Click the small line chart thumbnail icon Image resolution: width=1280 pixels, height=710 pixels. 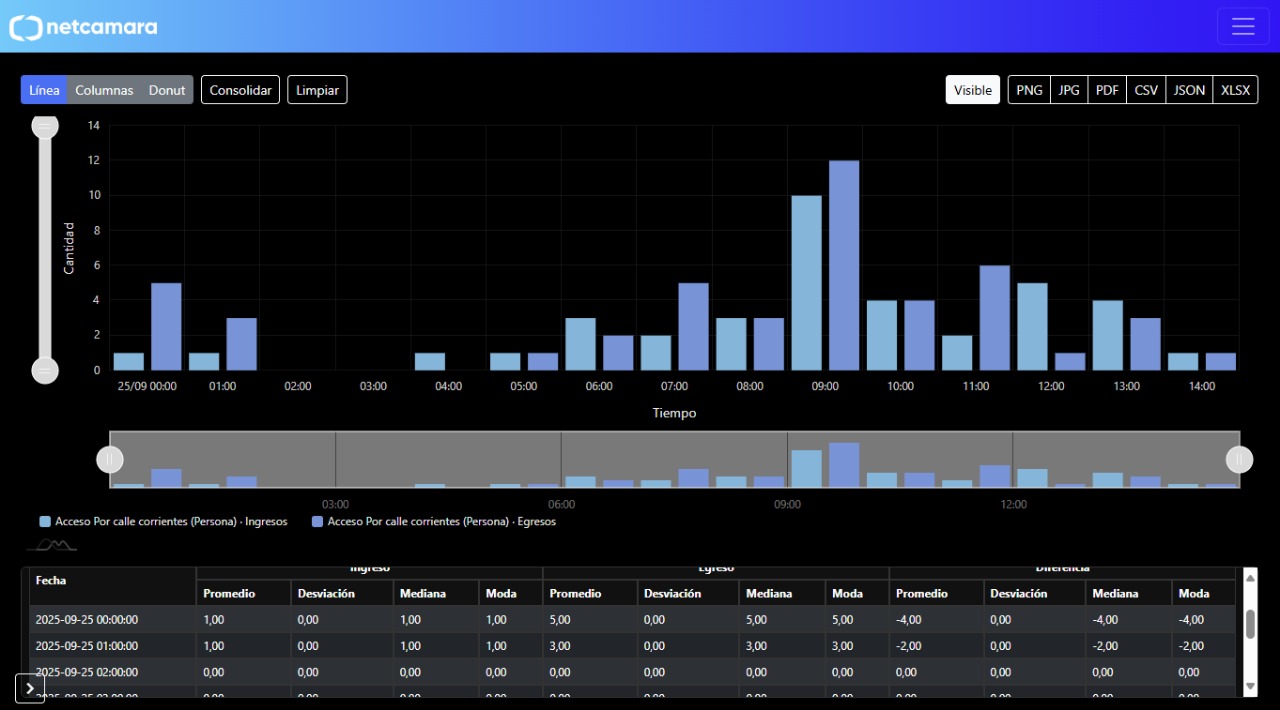[51, 545]
